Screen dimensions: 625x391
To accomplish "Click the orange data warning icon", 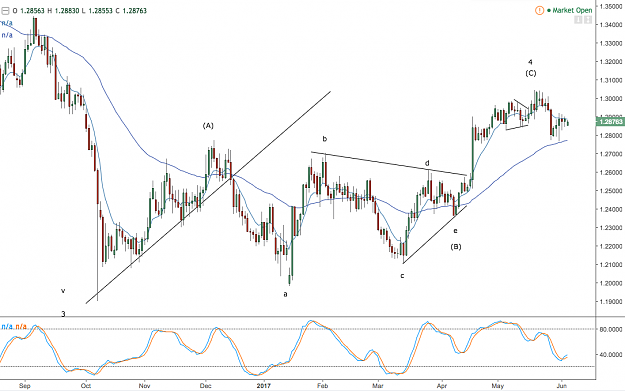I will pos(539,10).
